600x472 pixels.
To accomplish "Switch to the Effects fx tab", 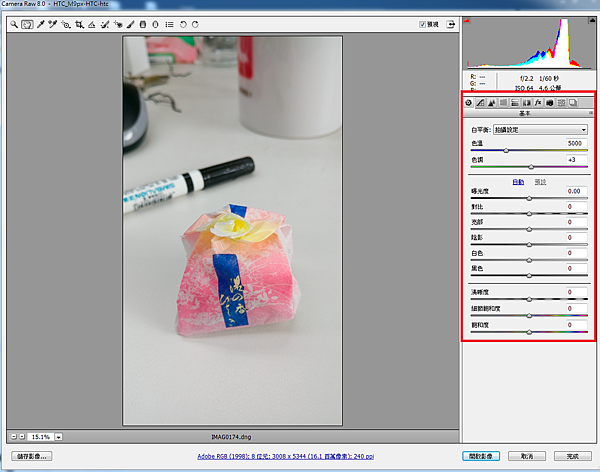I will coord(538,103).
